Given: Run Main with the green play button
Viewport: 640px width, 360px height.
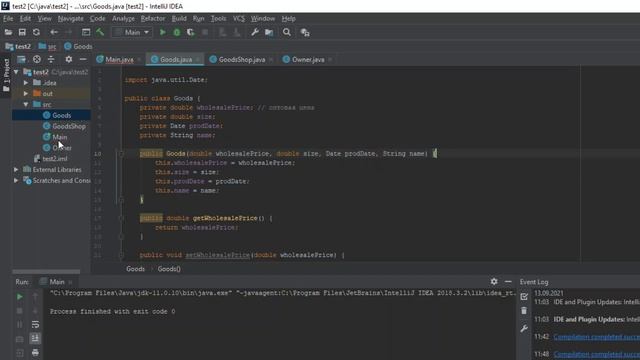Looking at the screenshot, I should click(162, 32).
